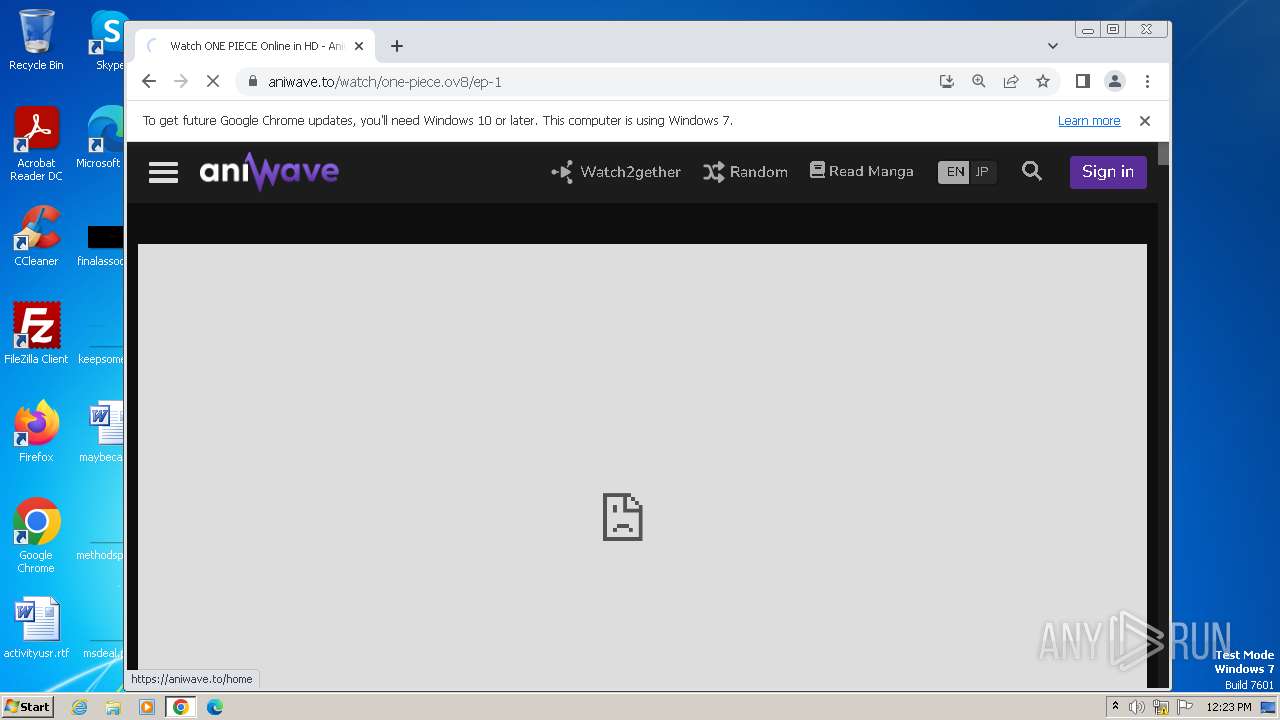Open Chrome three-dot menu
Screen dimensions: 1280x720
click(1147, 82)
